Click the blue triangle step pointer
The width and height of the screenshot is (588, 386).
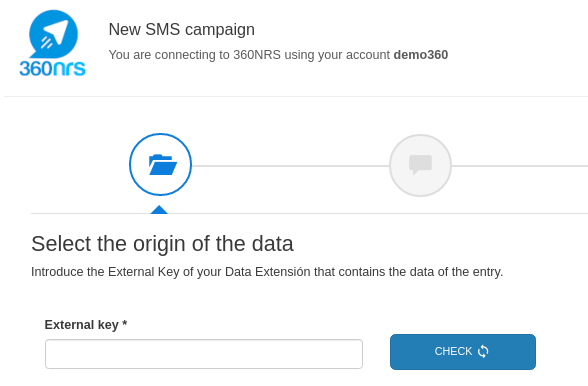159,209
